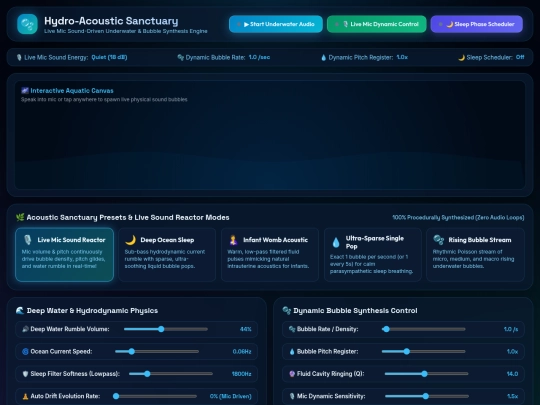Screen dimensions: 540x405
Task: Adjust the Sleep Filter Softness lowpass slider
Action: [171, 374]
